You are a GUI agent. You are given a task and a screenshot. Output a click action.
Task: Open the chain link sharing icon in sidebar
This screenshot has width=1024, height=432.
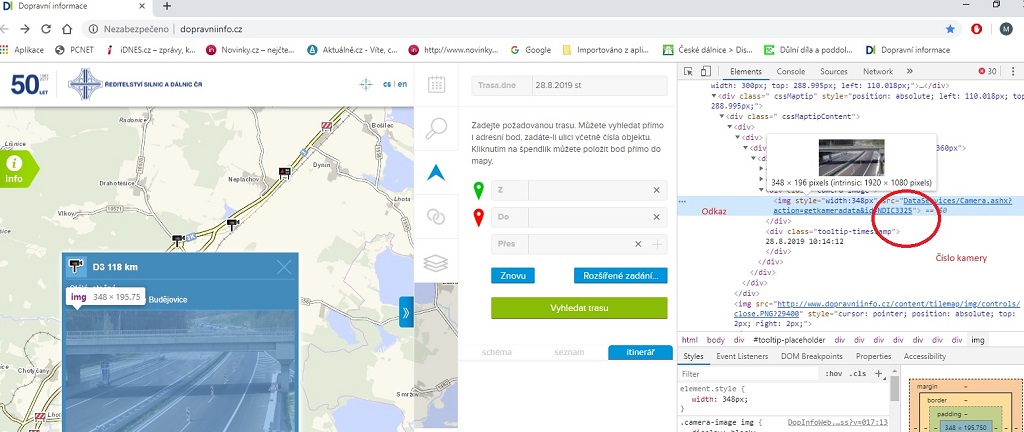436,217
